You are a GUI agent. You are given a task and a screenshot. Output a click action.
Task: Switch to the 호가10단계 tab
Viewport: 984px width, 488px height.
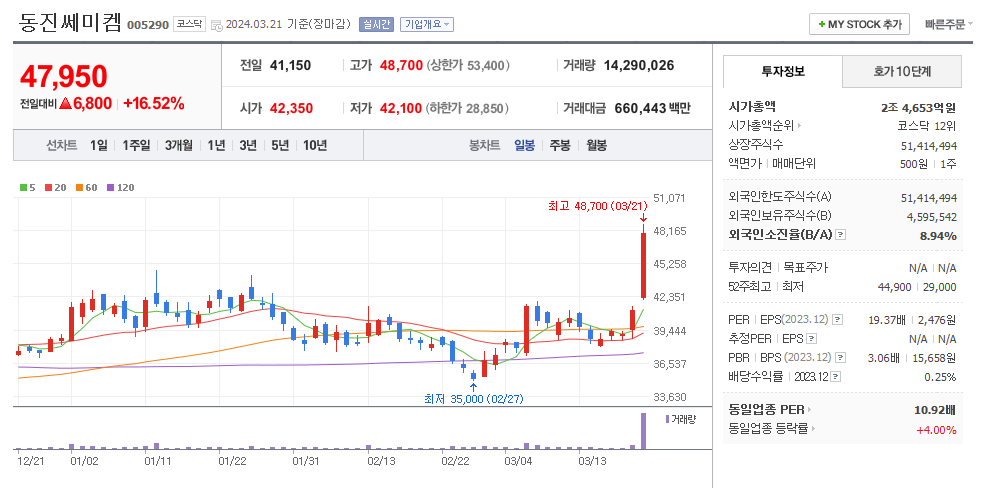coord(902,72)
